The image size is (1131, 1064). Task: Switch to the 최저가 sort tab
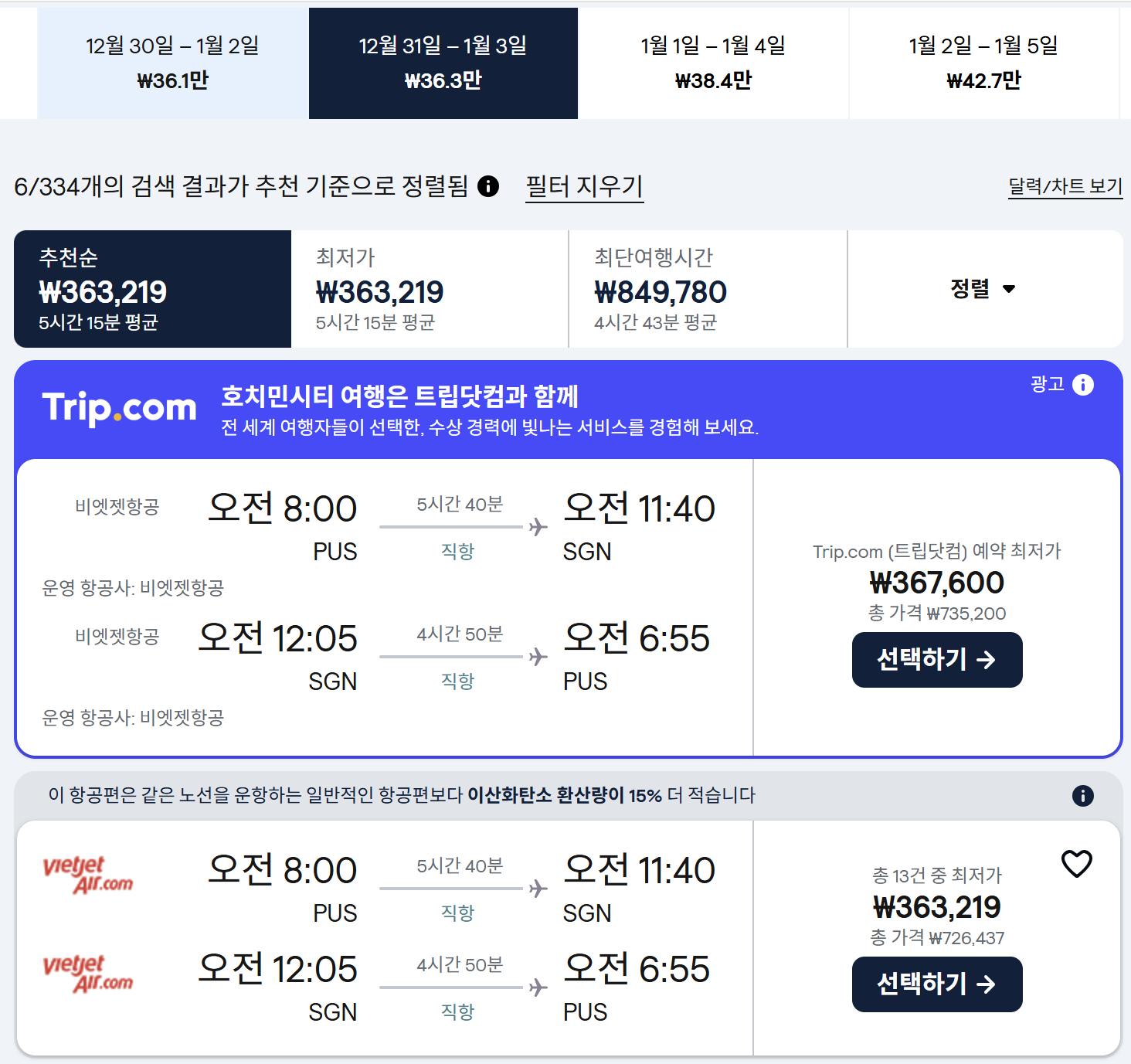[x=429, y=289]
